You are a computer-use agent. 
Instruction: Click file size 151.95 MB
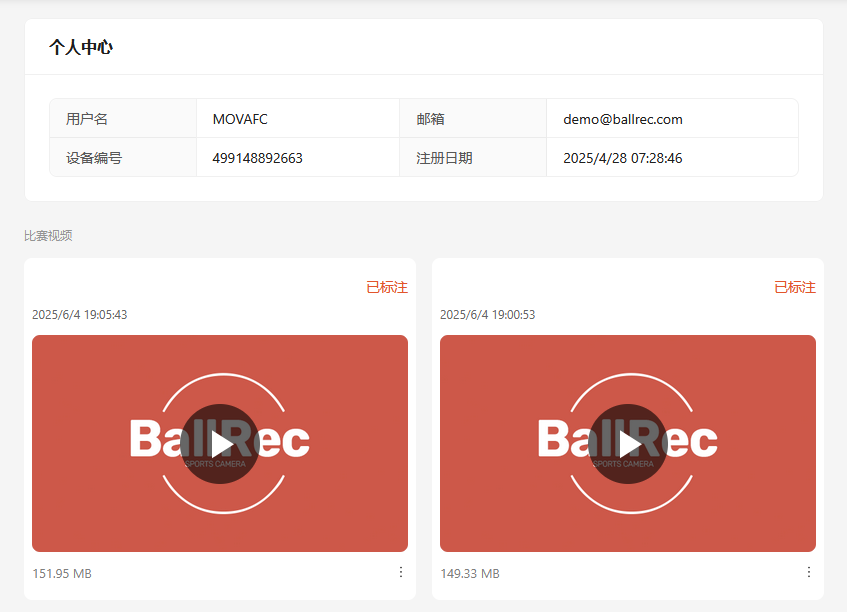pos(62,573)
